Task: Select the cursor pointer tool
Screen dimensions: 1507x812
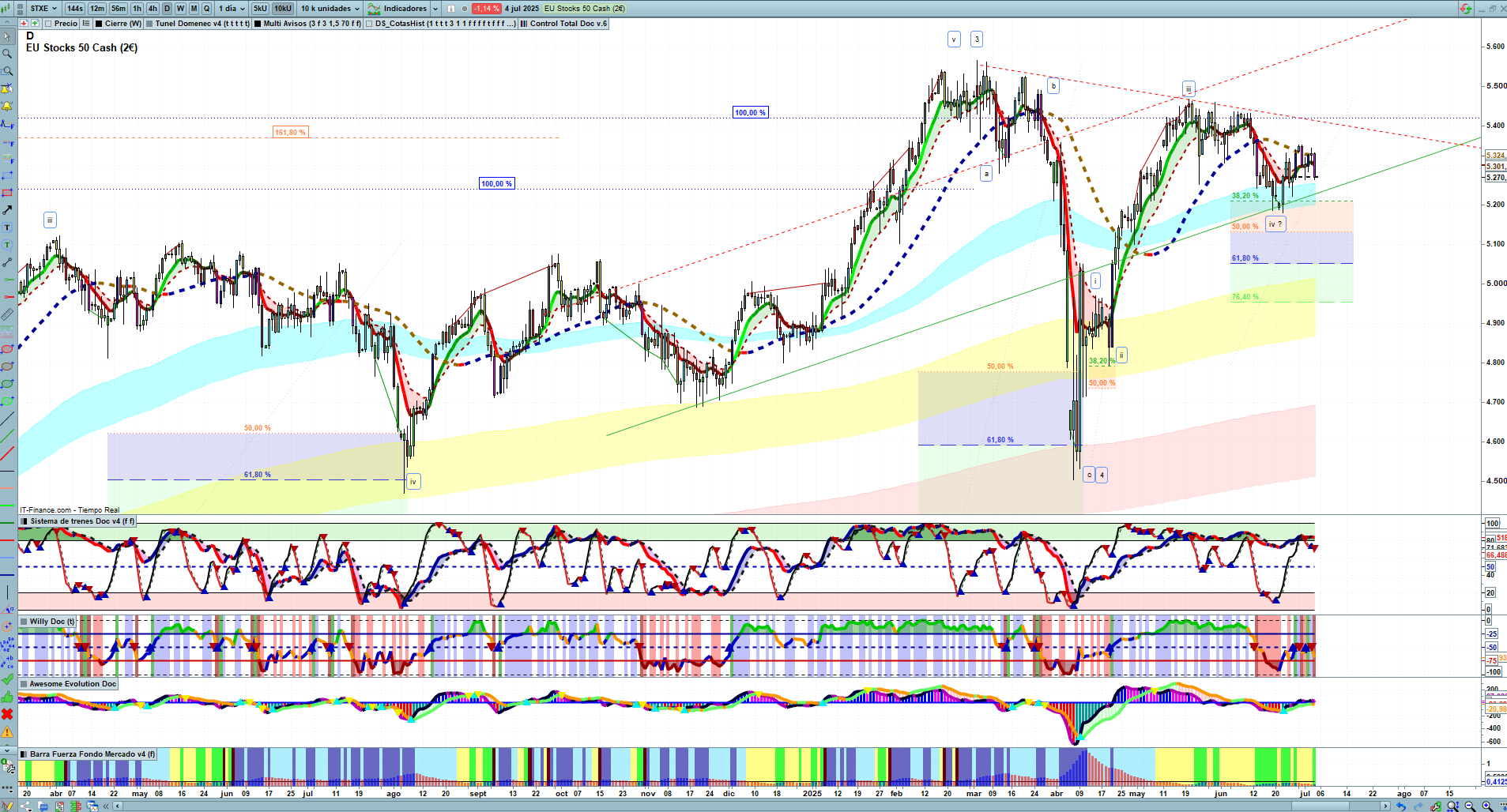Action: point(7,36)
